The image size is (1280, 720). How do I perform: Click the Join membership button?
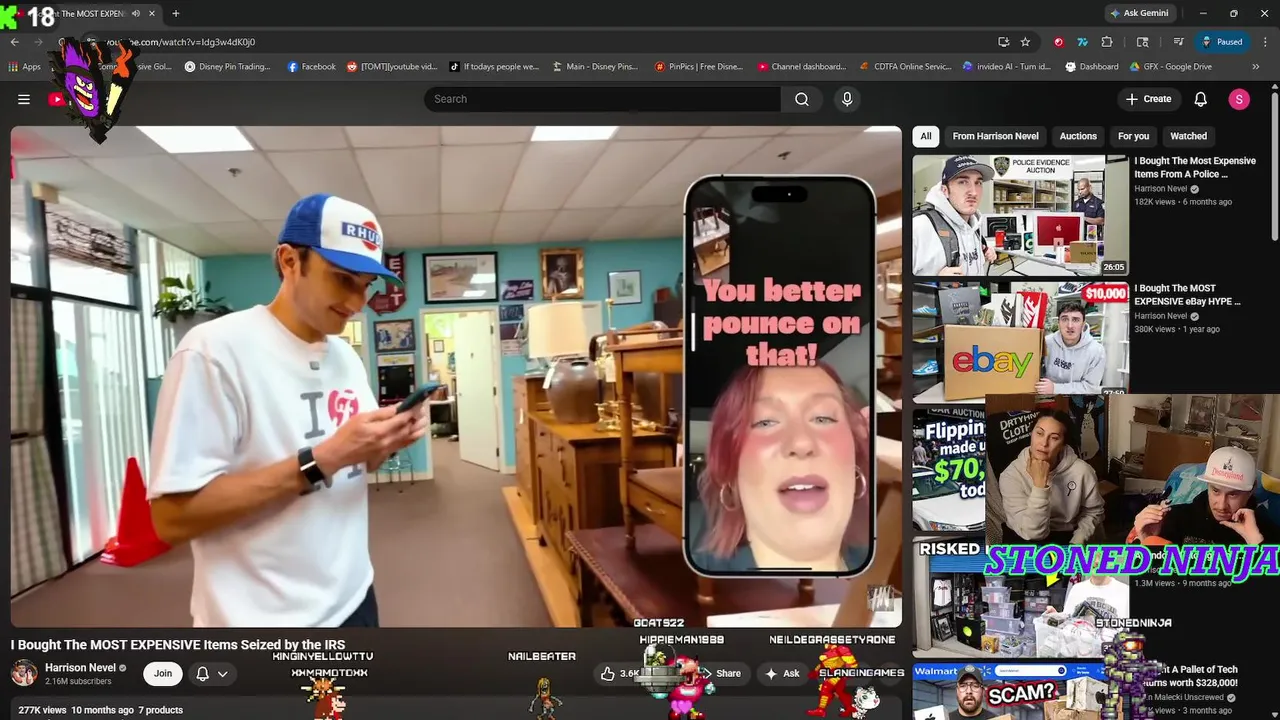[163, 673]
